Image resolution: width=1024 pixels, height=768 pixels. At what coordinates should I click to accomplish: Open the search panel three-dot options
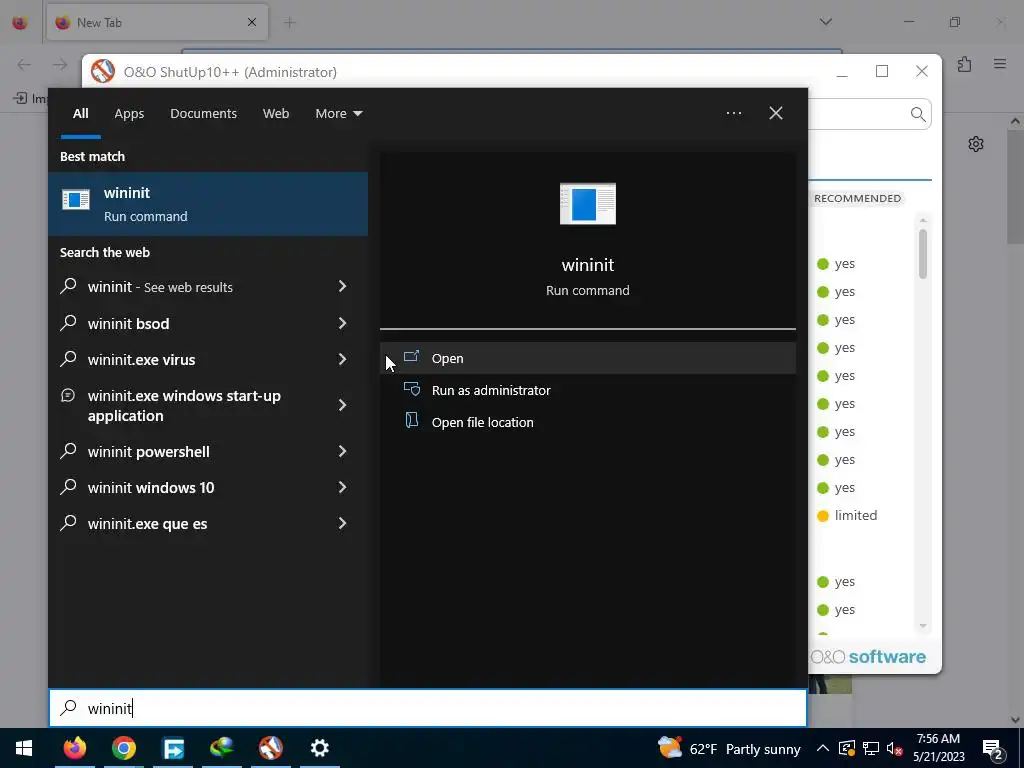point(734,113)
